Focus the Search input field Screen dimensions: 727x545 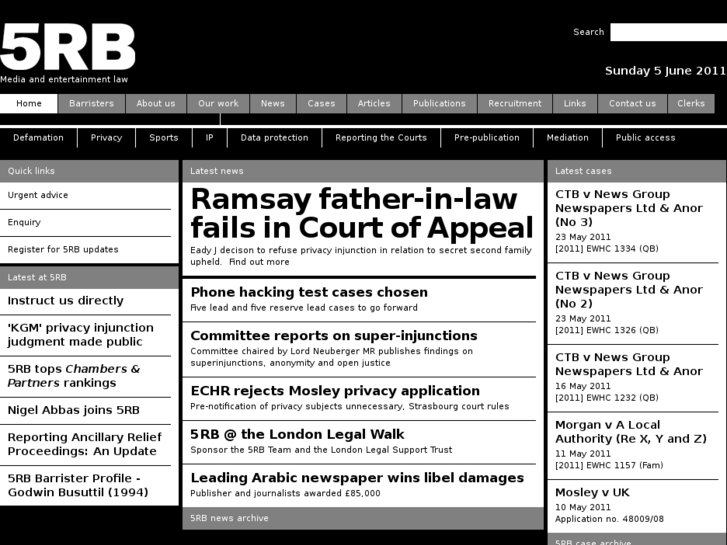(669, 32)
